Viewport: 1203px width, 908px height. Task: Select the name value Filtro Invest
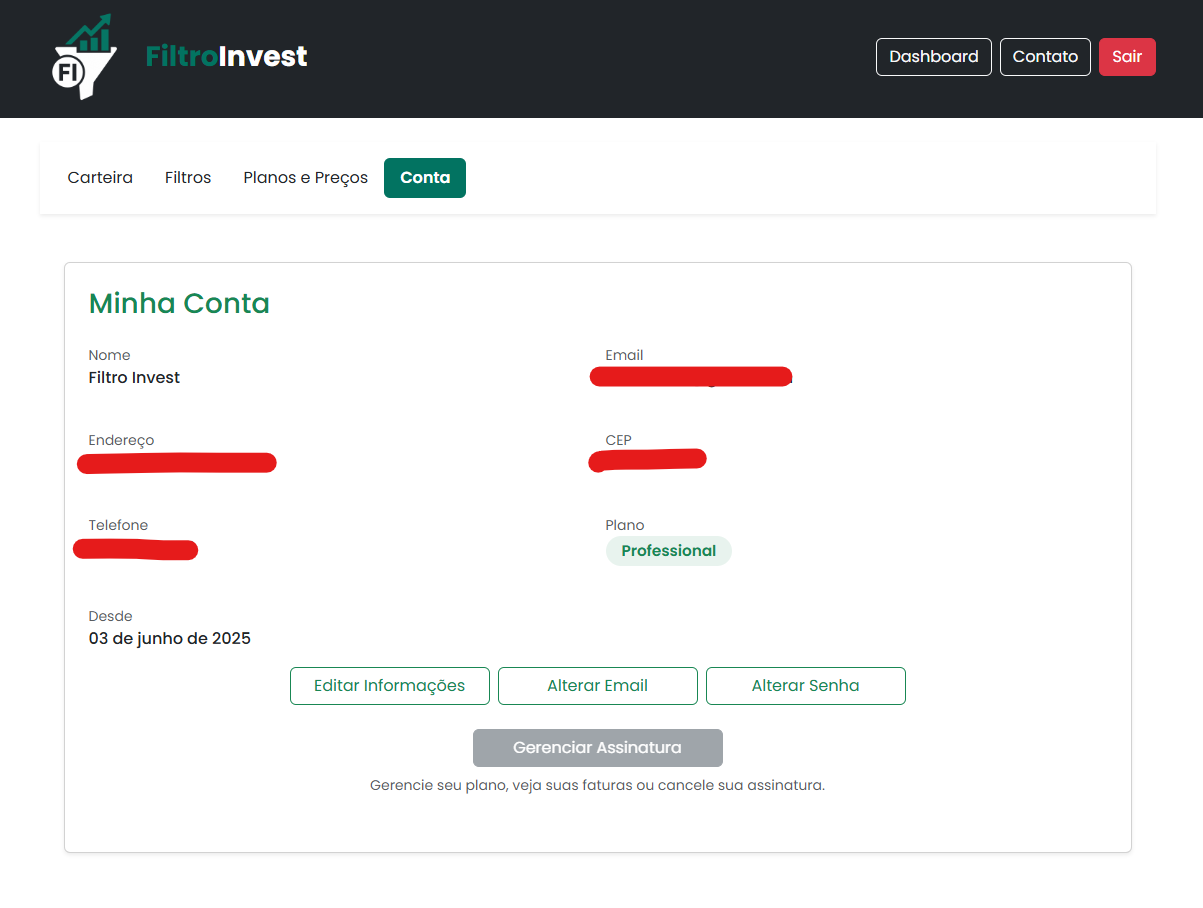click(x=134, y=378)
